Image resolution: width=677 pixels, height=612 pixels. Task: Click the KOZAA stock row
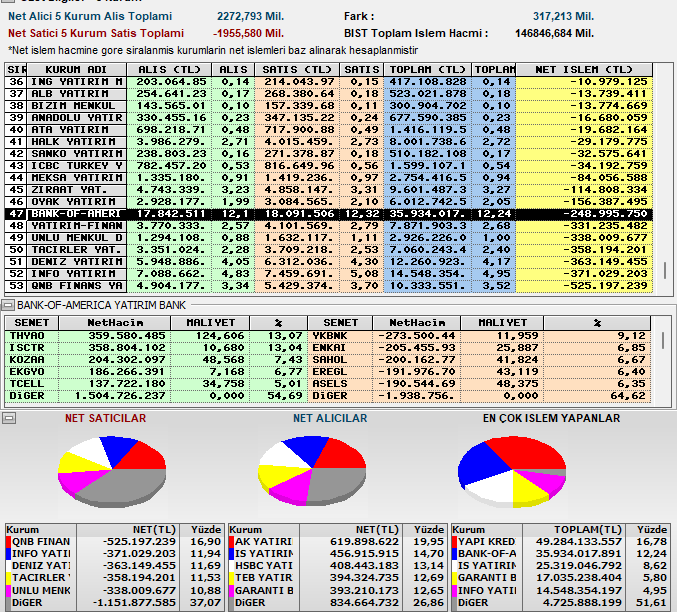(x=156, y=360)
